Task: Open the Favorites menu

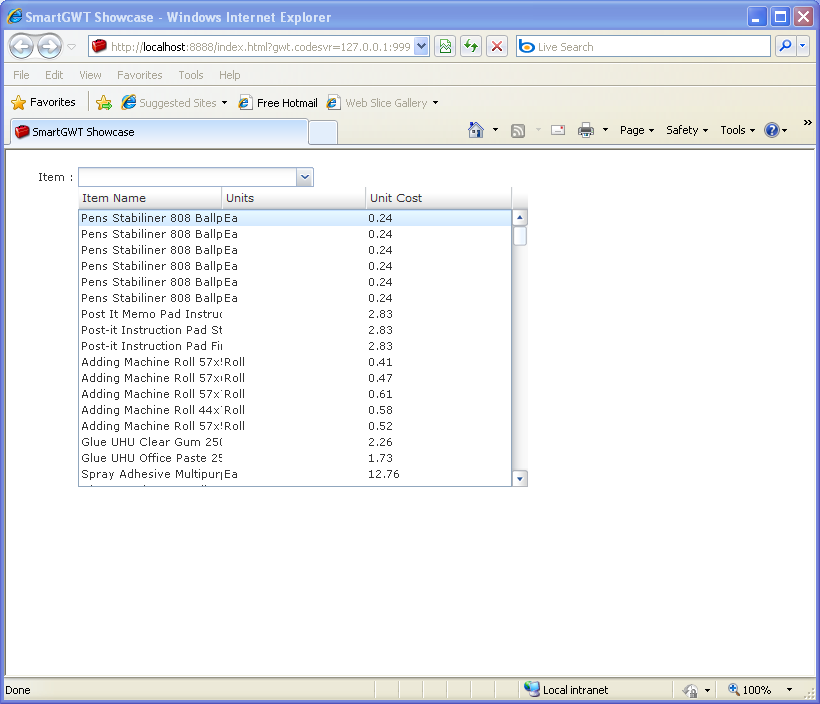Action: (140, 75)
